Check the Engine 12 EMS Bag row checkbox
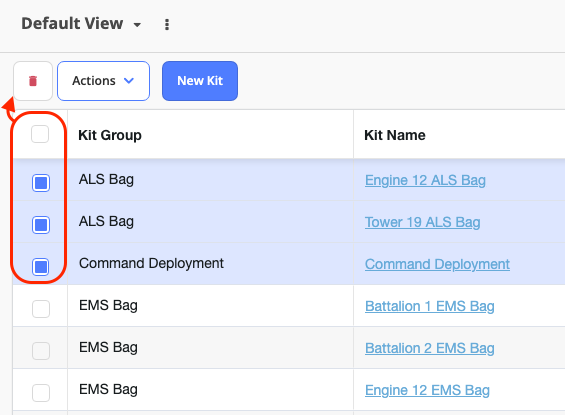Image resolution: width=565 pixels, height=415 pixels. [x=41, y=393]
